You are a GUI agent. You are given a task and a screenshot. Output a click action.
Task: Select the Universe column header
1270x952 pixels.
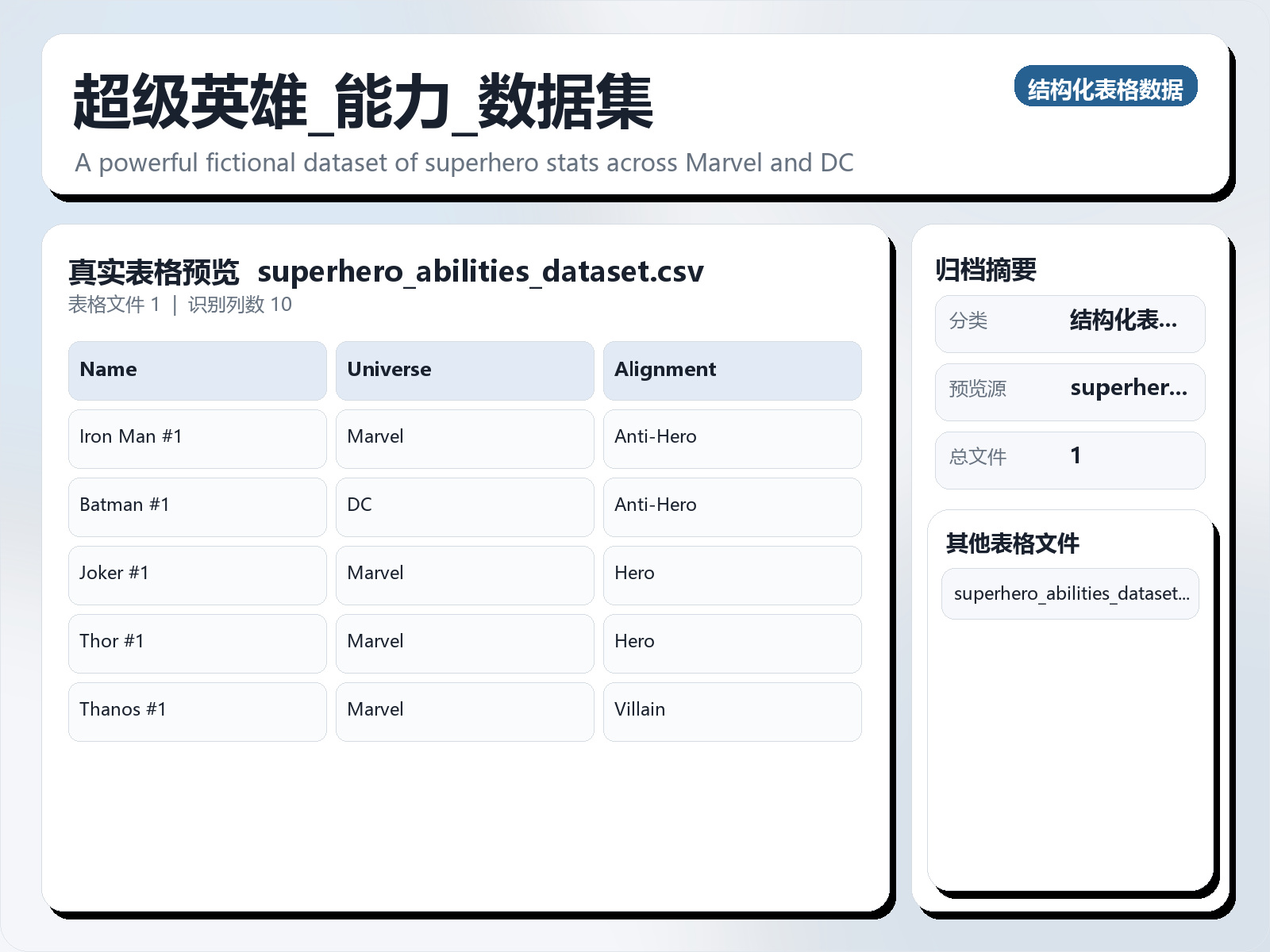coord(464,370)
